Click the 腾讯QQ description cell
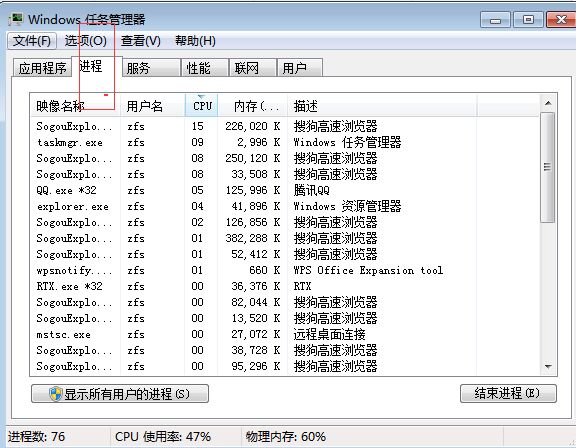Image resolution: width=576 pixels, height=448 pixels. 312,190
